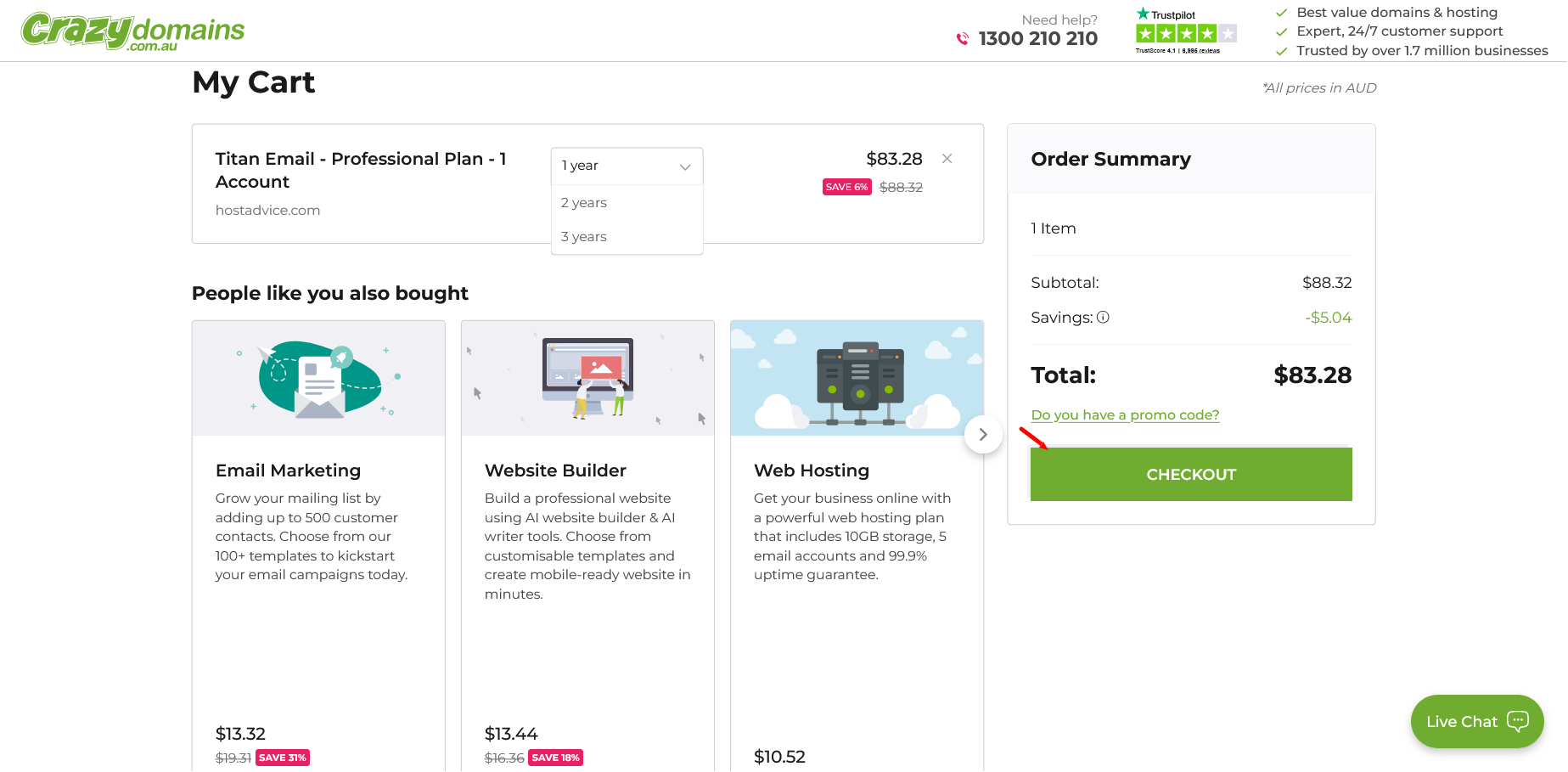Click the Expert, 24/7 customer support text
The width and height of the screenshot is (1568, 772).
click(1400, 31)
